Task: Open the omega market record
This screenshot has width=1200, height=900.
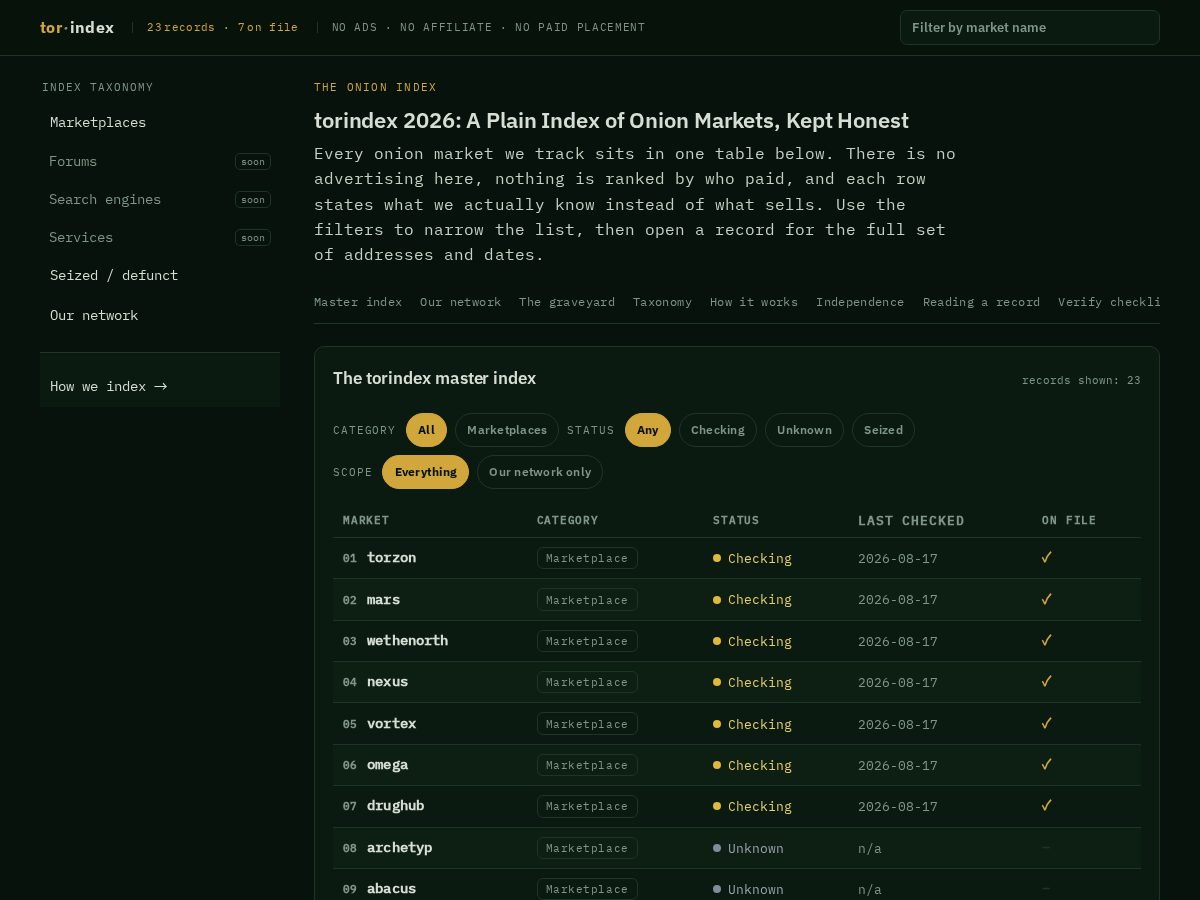Action: [x=387, y=765]
